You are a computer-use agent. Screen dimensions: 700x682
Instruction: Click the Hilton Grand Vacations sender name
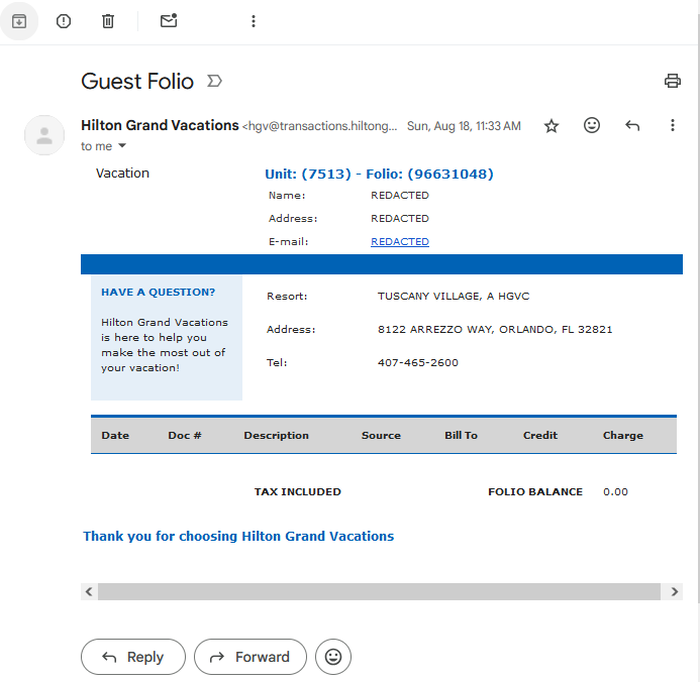160,125
